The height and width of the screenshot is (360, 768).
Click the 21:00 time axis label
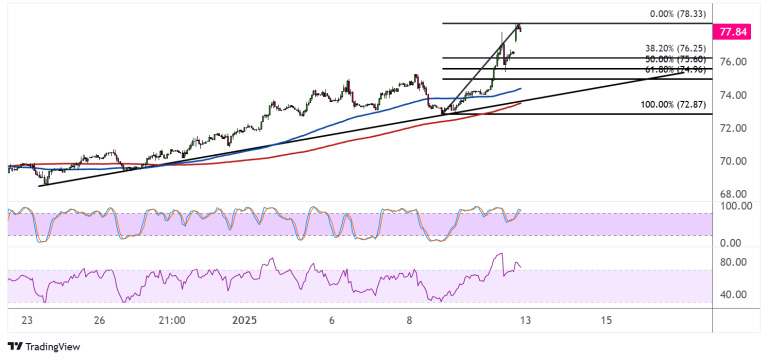172,321
